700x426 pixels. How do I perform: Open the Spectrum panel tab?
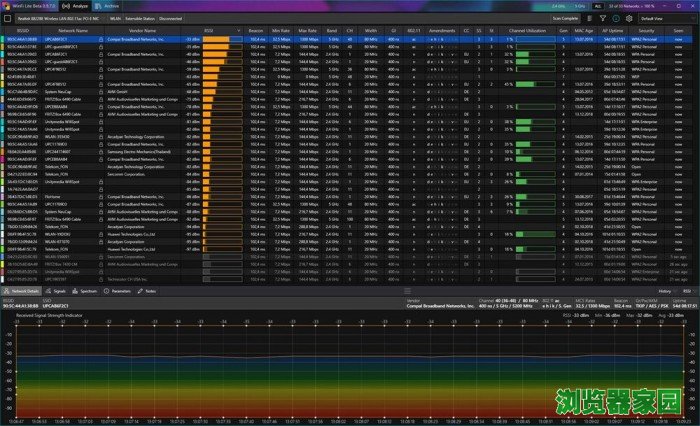[84, 290]
